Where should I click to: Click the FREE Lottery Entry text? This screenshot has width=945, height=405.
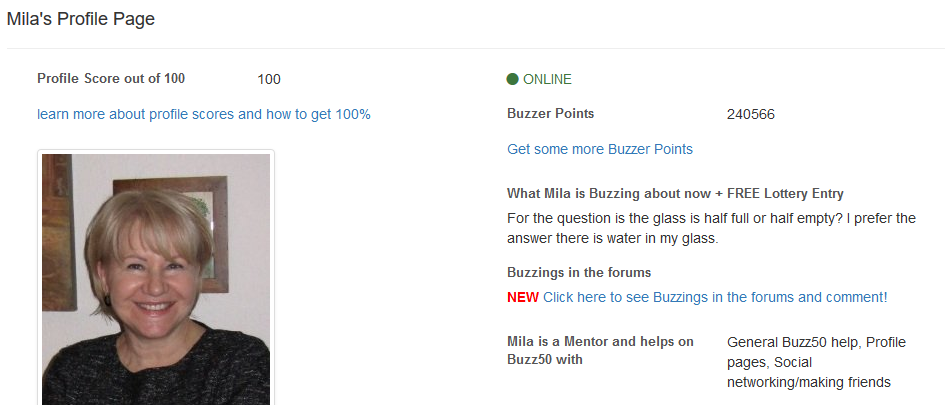click(785, 193)
